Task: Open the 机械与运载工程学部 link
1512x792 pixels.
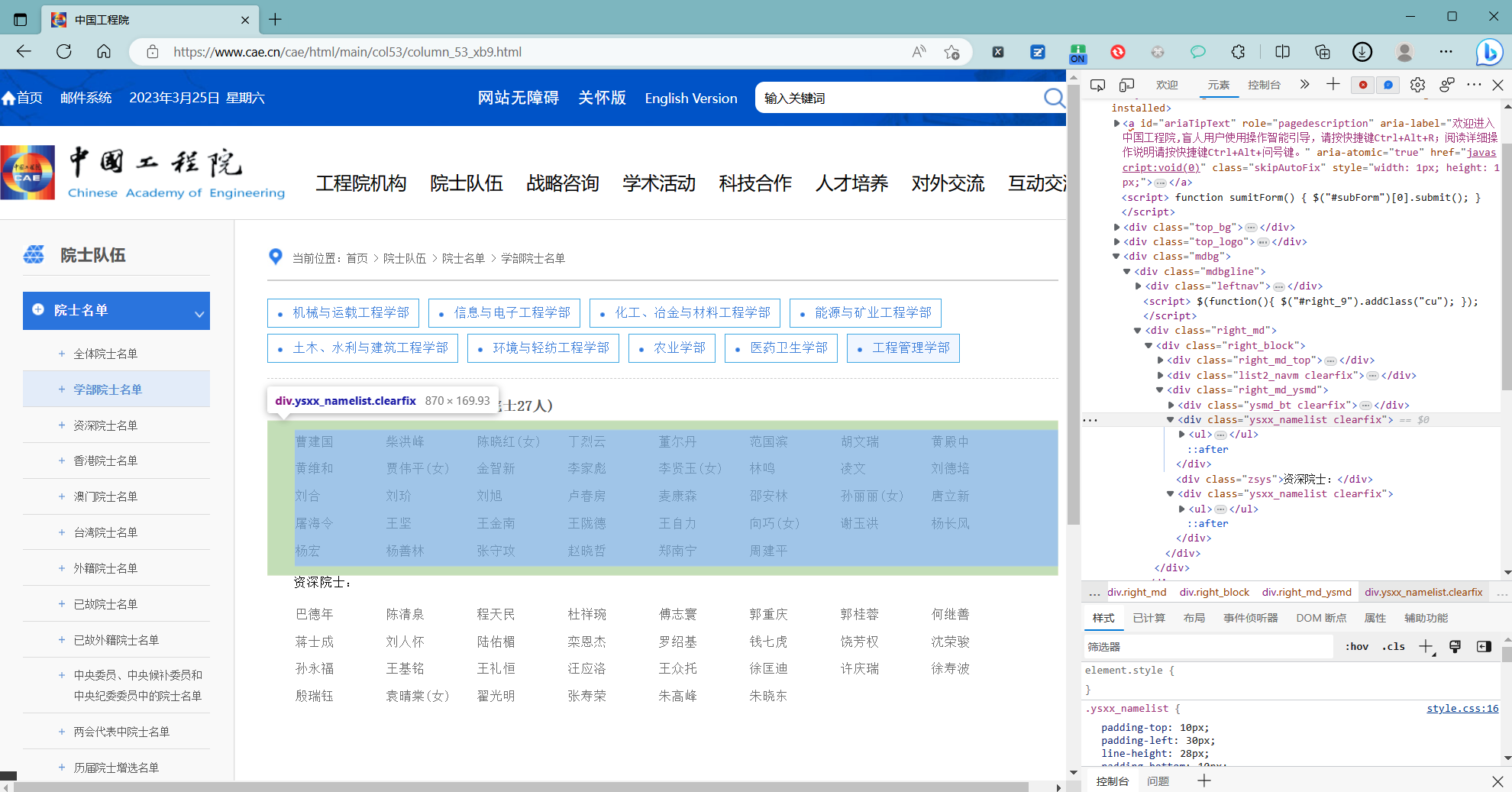Action: (x=343, y=312)
